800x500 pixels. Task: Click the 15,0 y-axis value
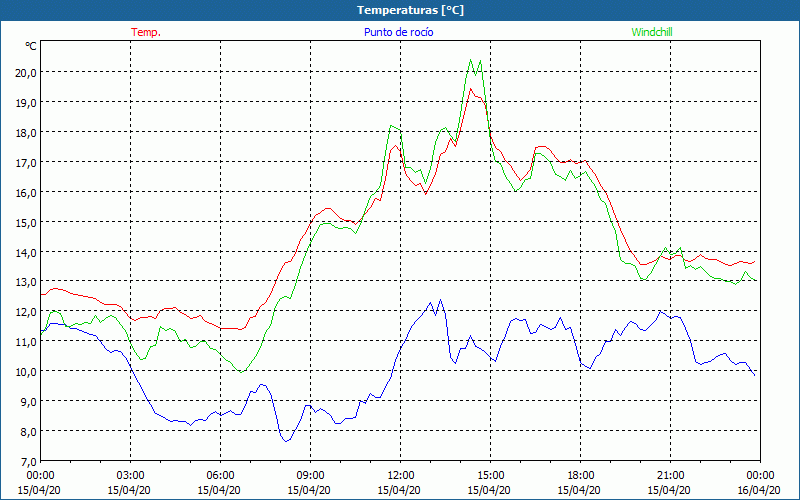coord(27,222)
